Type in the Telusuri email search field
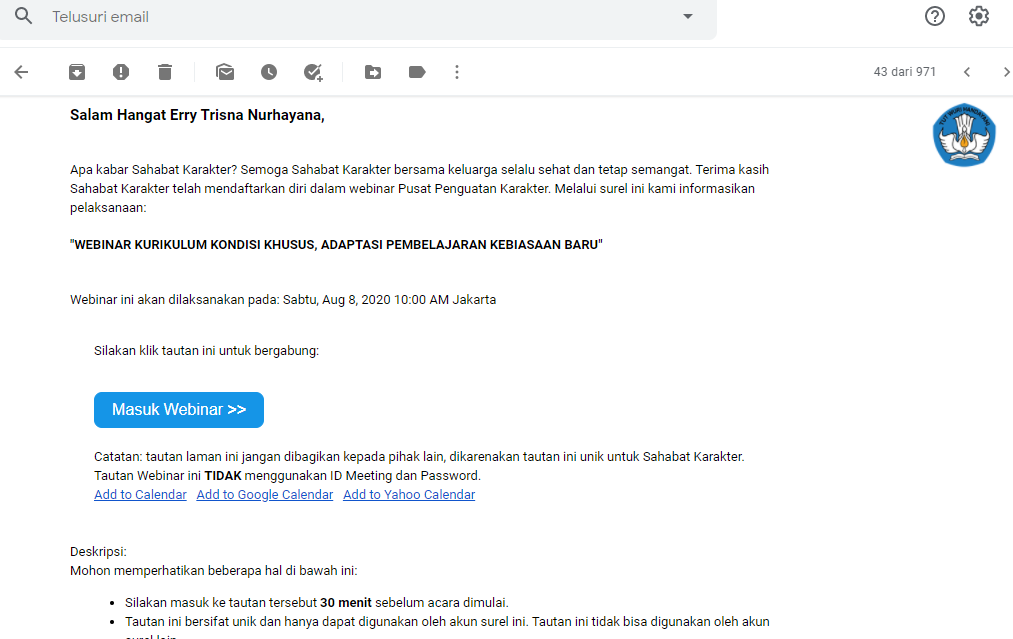 [x=350, y=17]
